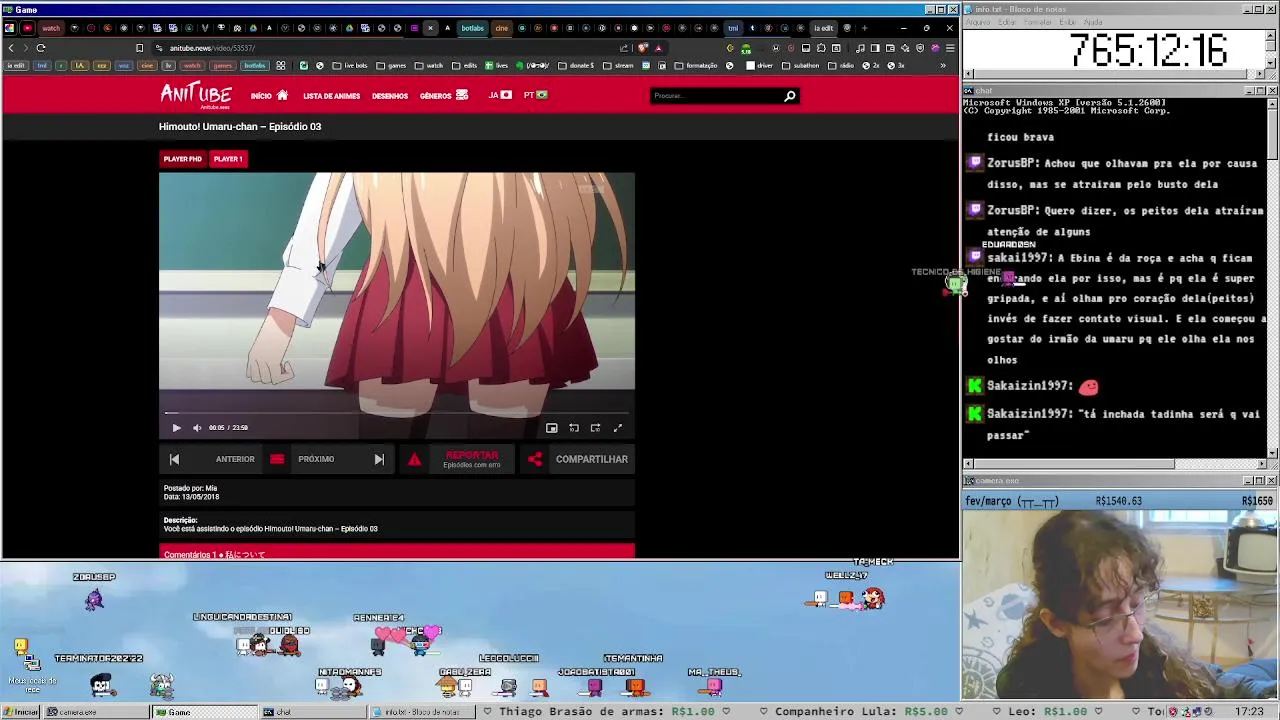Open the DESENHOS menu
This screenshot has height=720, width=1280.
coord(390,96)
